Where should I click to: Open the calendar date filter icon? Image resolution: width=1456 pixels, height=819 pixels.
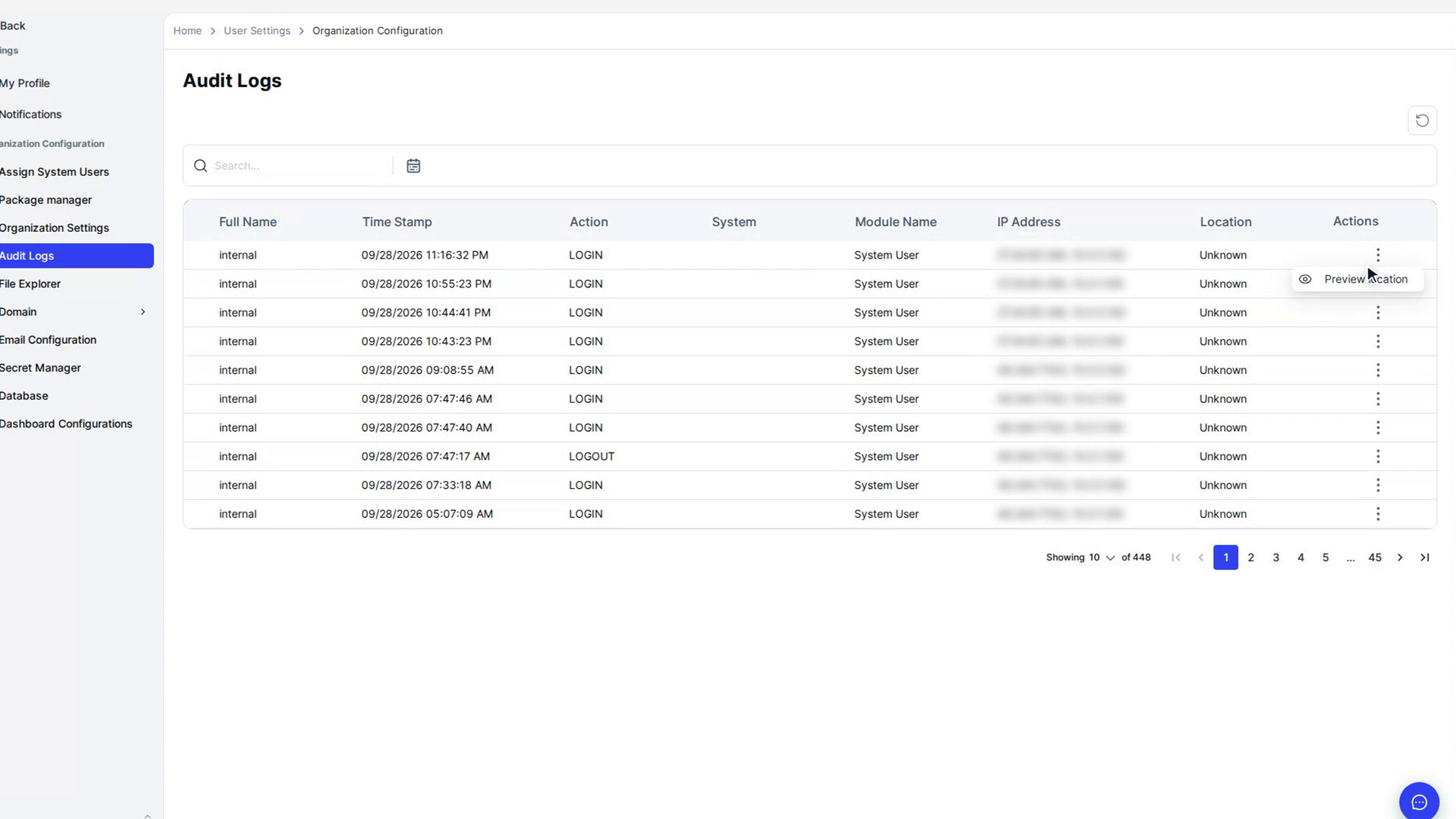point(413,165)
